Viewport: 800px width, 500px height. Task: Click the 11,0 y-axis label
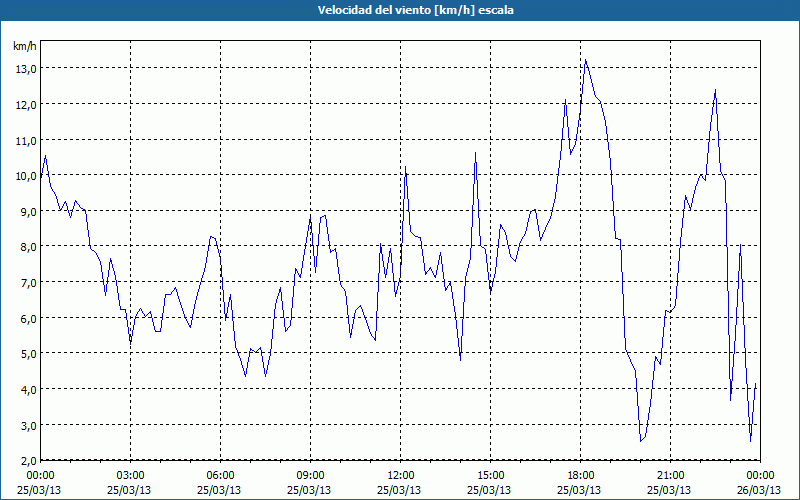tap(26, 140)
